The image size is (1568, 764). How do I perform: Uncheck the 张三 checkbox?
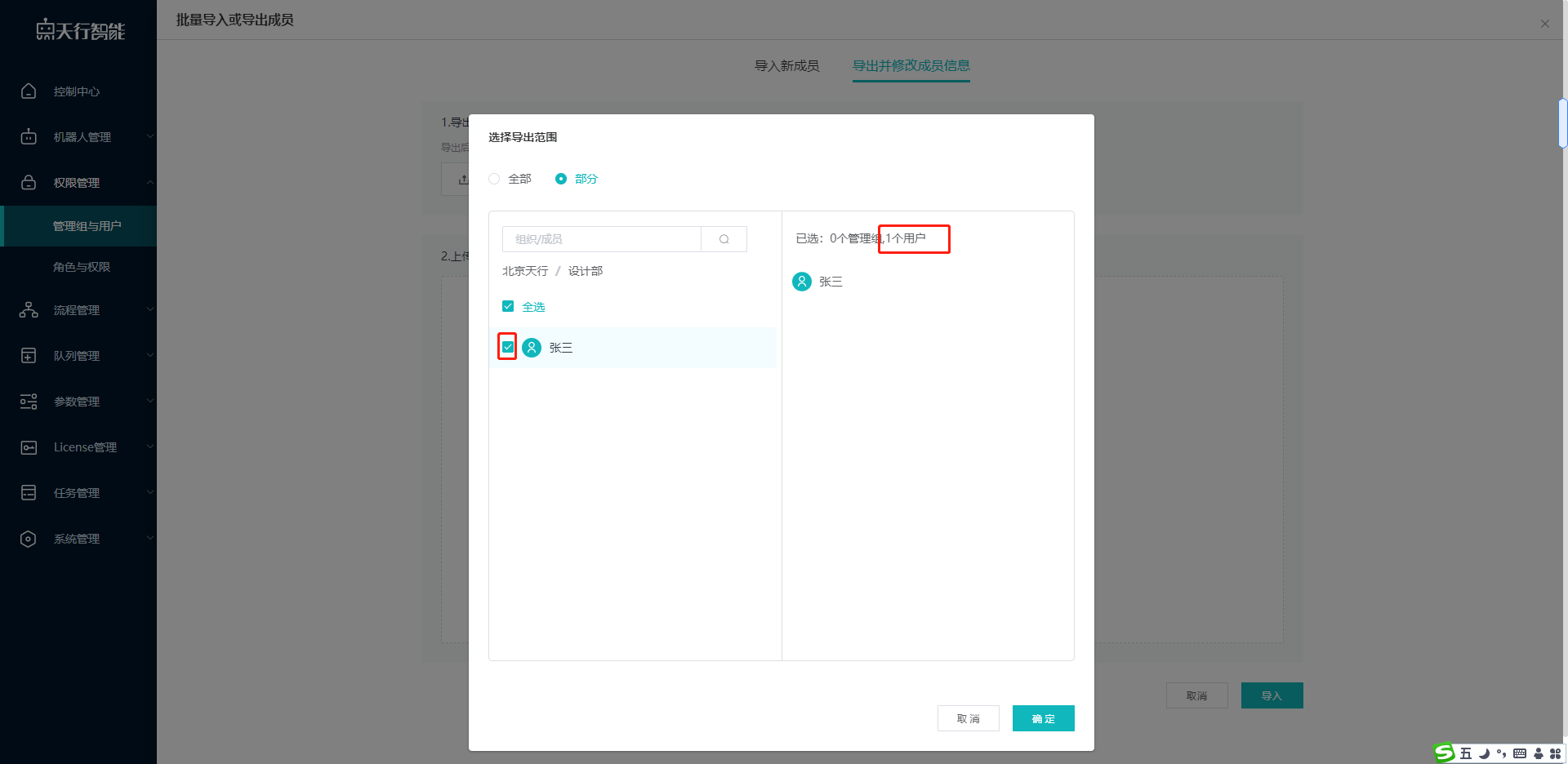[x=508, y=347]
